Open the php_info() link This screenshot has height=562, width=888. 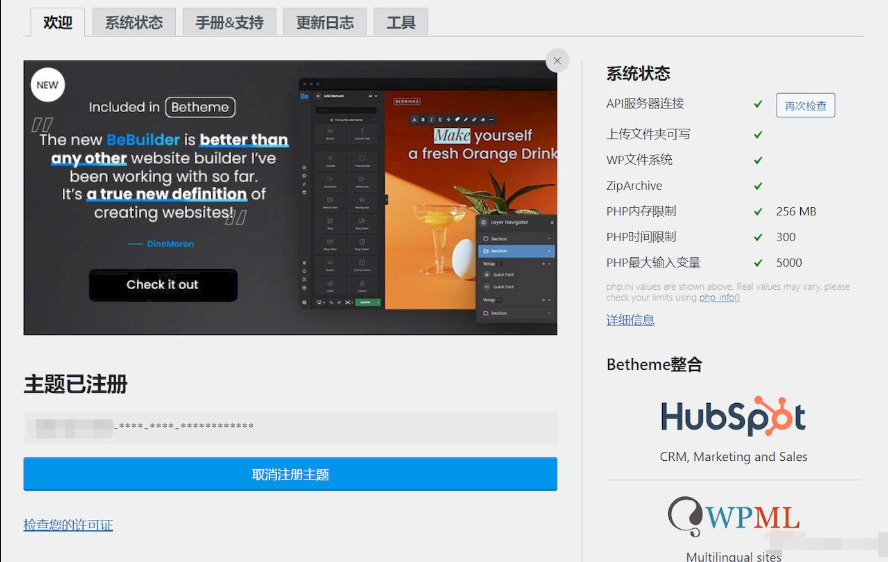[719, 297]
